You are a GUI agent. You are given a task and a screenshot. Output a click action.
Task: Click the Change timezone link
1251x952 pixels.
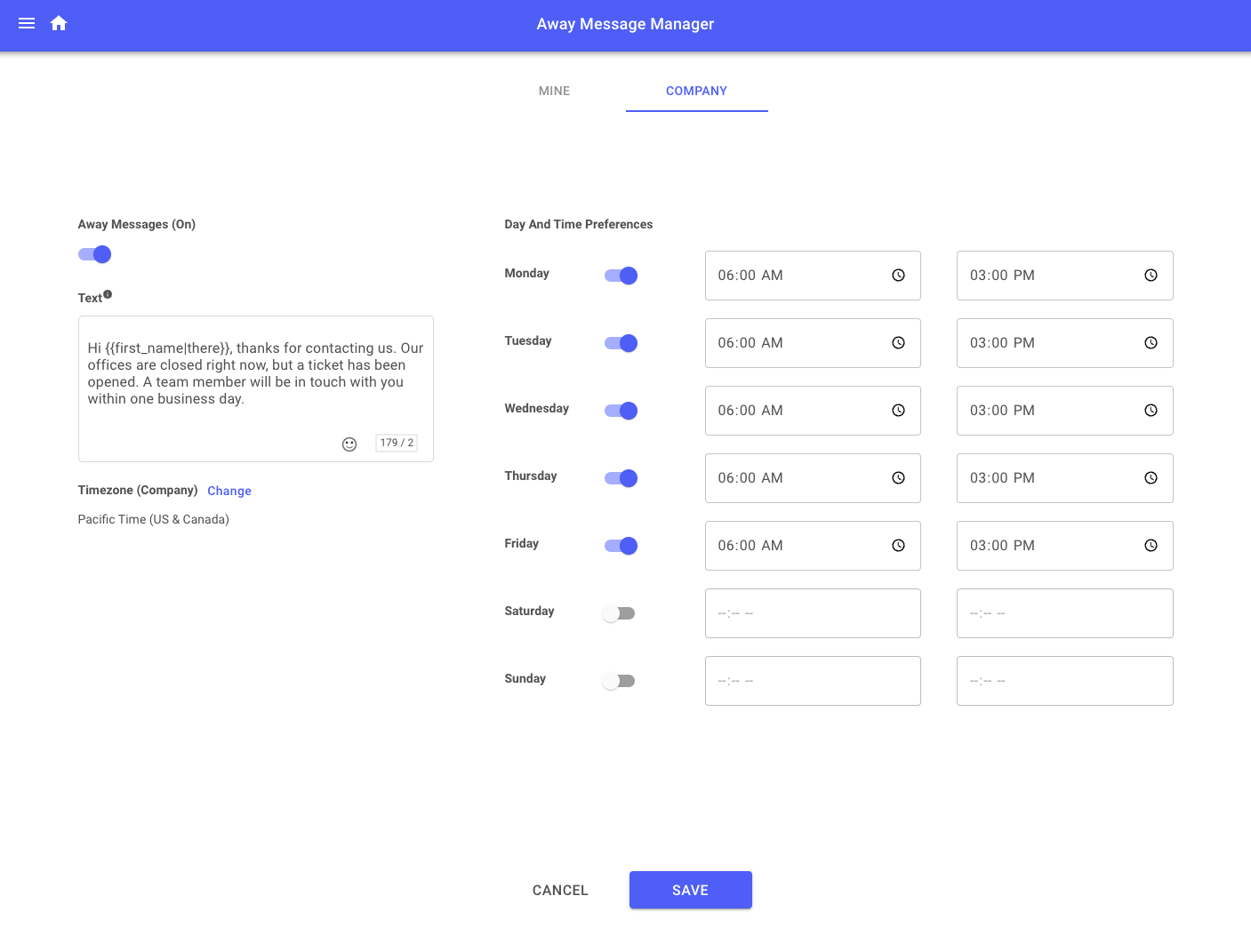click(x=229, y=491)
